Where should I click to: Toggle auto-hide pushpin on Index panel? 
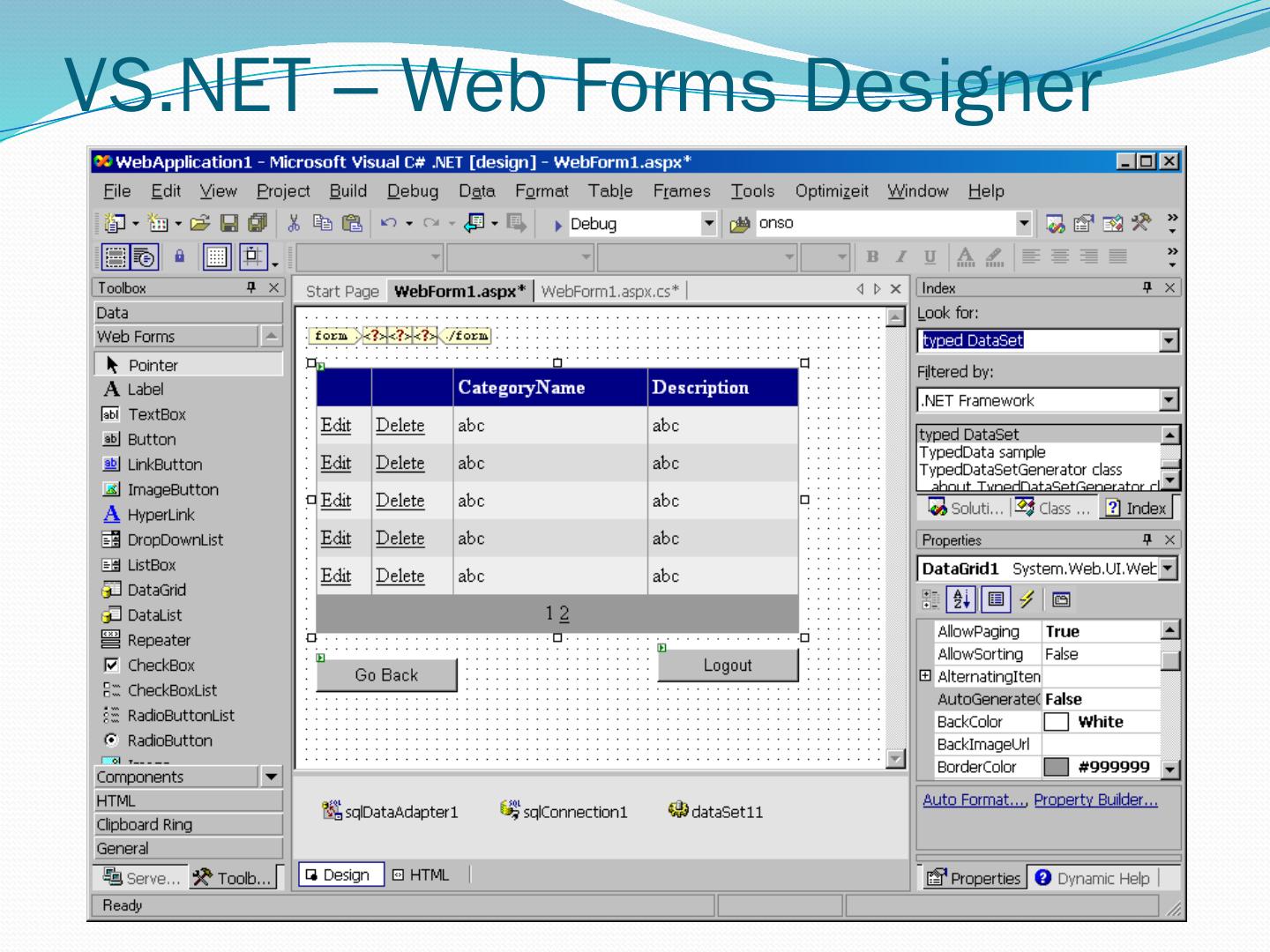click(x=1147, y=287)
